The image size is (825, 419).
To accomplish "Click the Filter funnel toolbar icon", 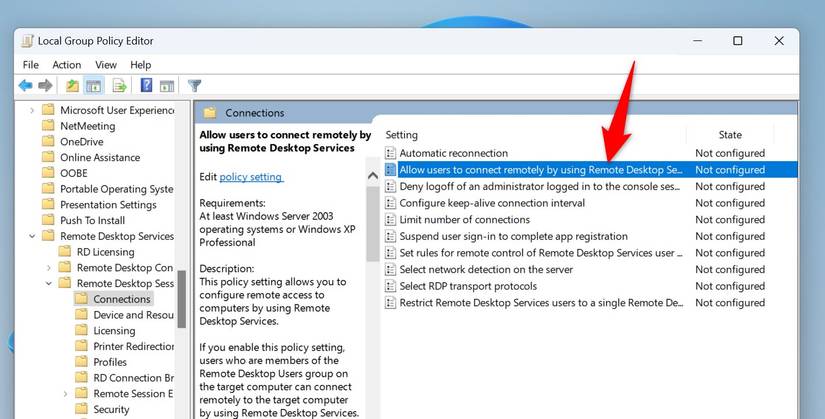I will point(195,85).
